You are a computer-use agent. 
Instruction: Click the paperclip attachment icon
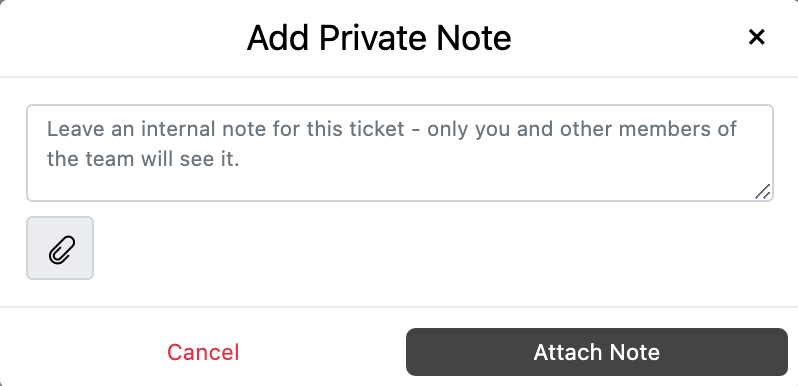62,250
